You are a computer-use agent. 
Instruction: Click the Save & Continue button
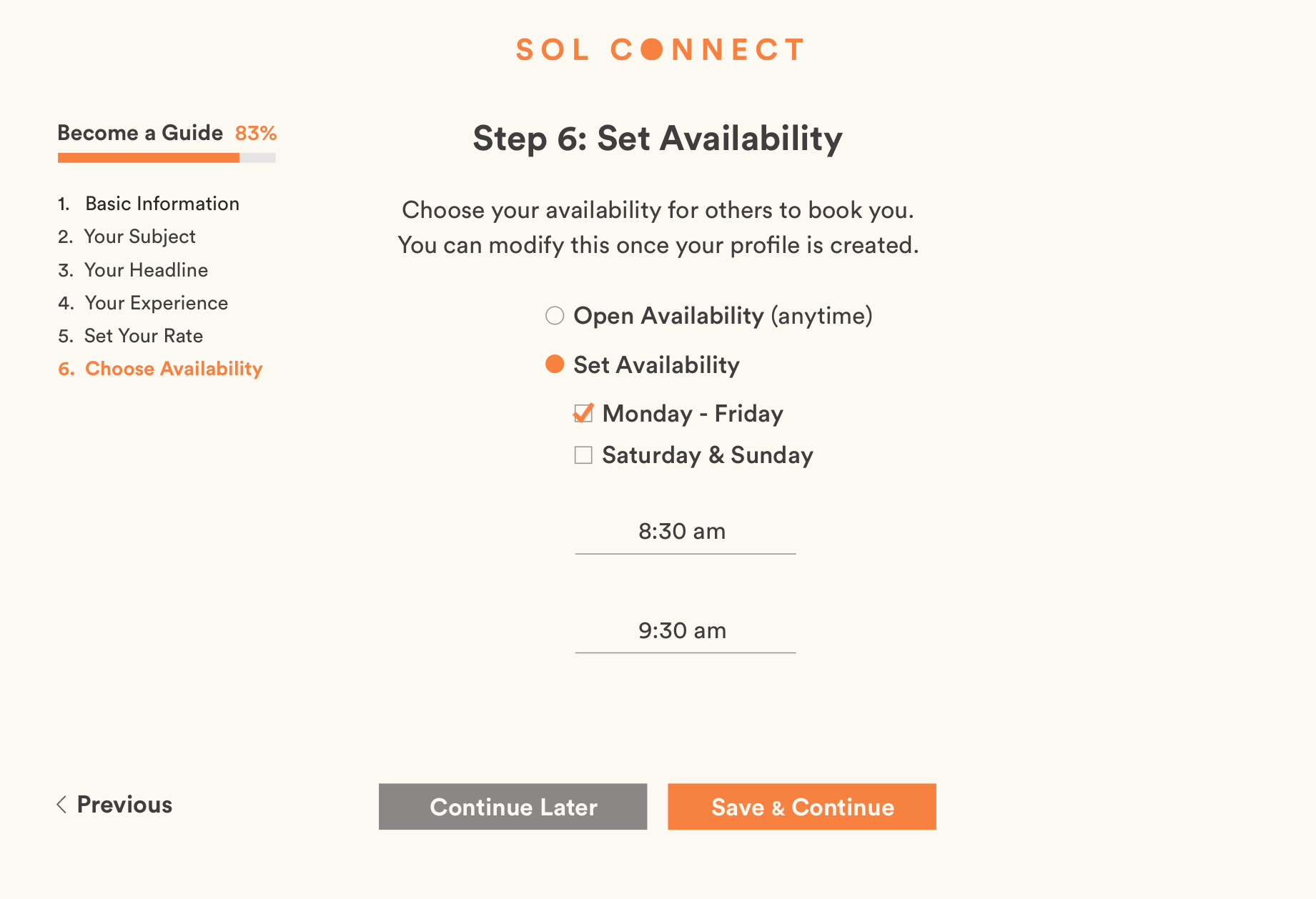click(801, 807)
